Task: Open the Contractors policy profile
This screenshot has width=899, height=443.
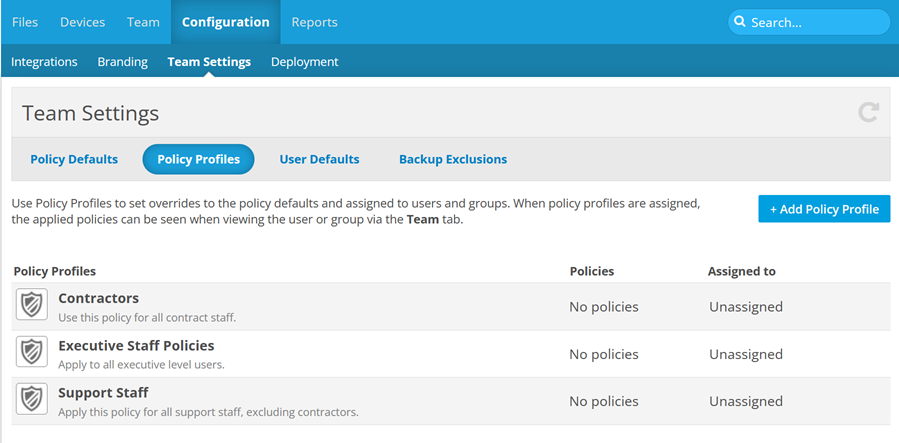Action: tap(98, 298)
